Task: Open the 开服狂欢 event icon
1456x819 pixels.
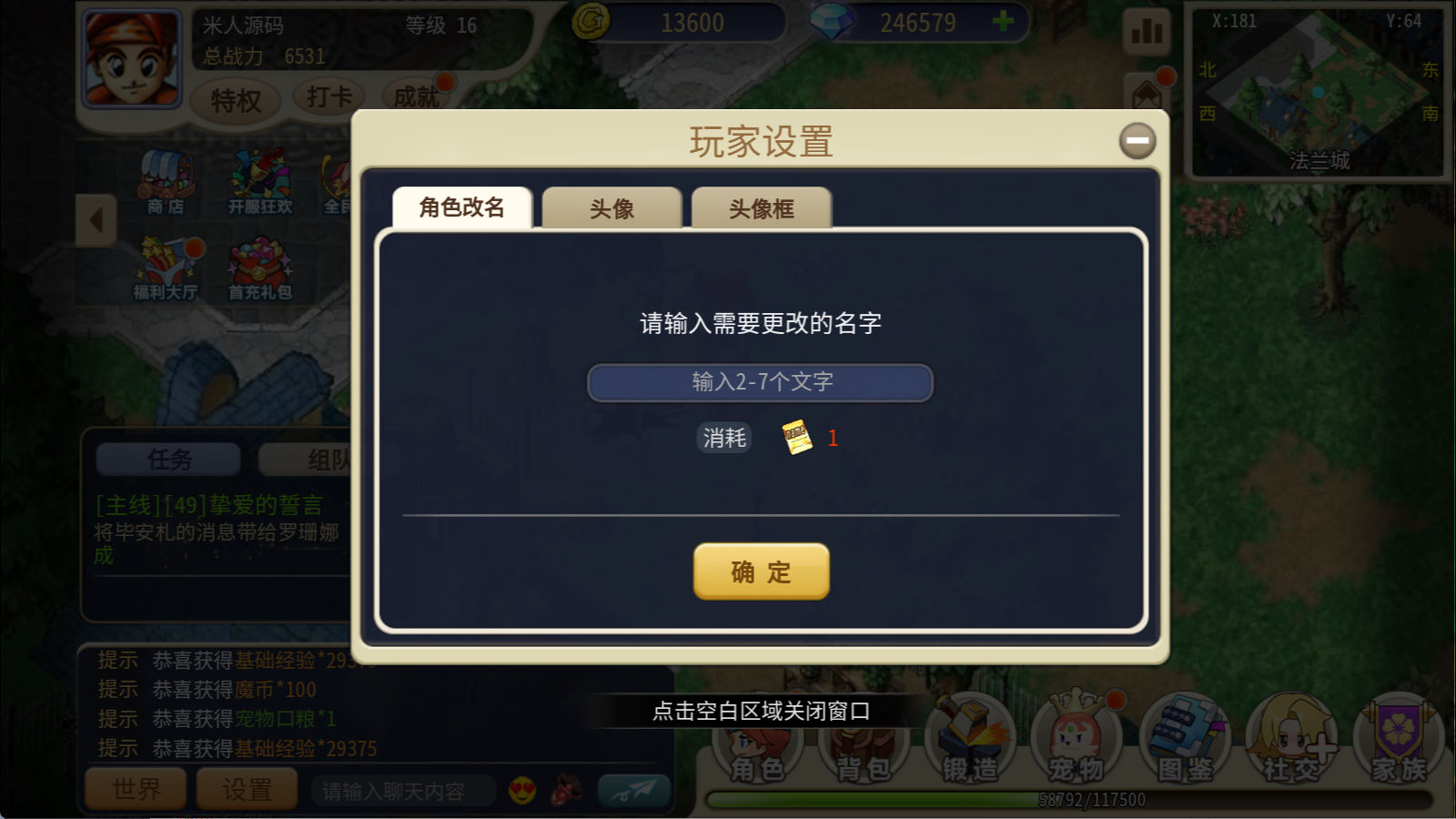Action: coord(260,182)
